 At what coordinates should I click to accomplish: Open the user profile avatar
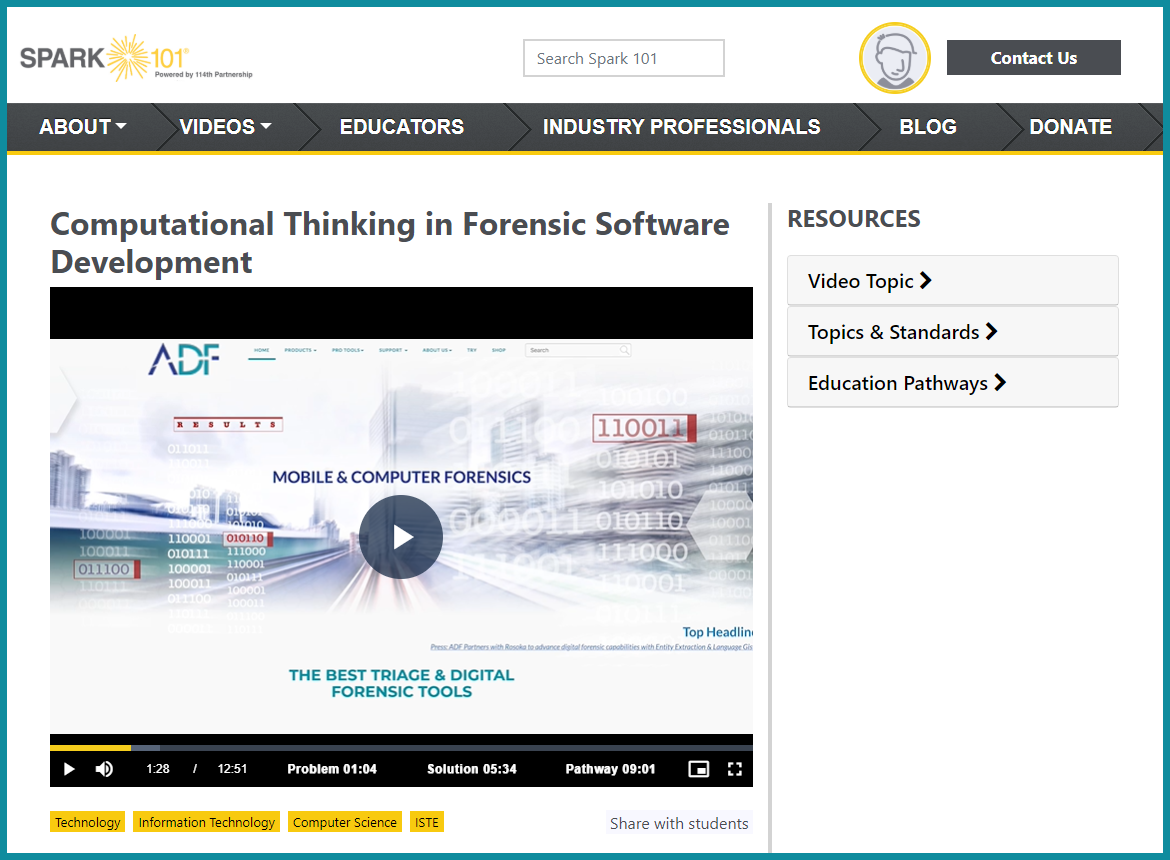894,58
